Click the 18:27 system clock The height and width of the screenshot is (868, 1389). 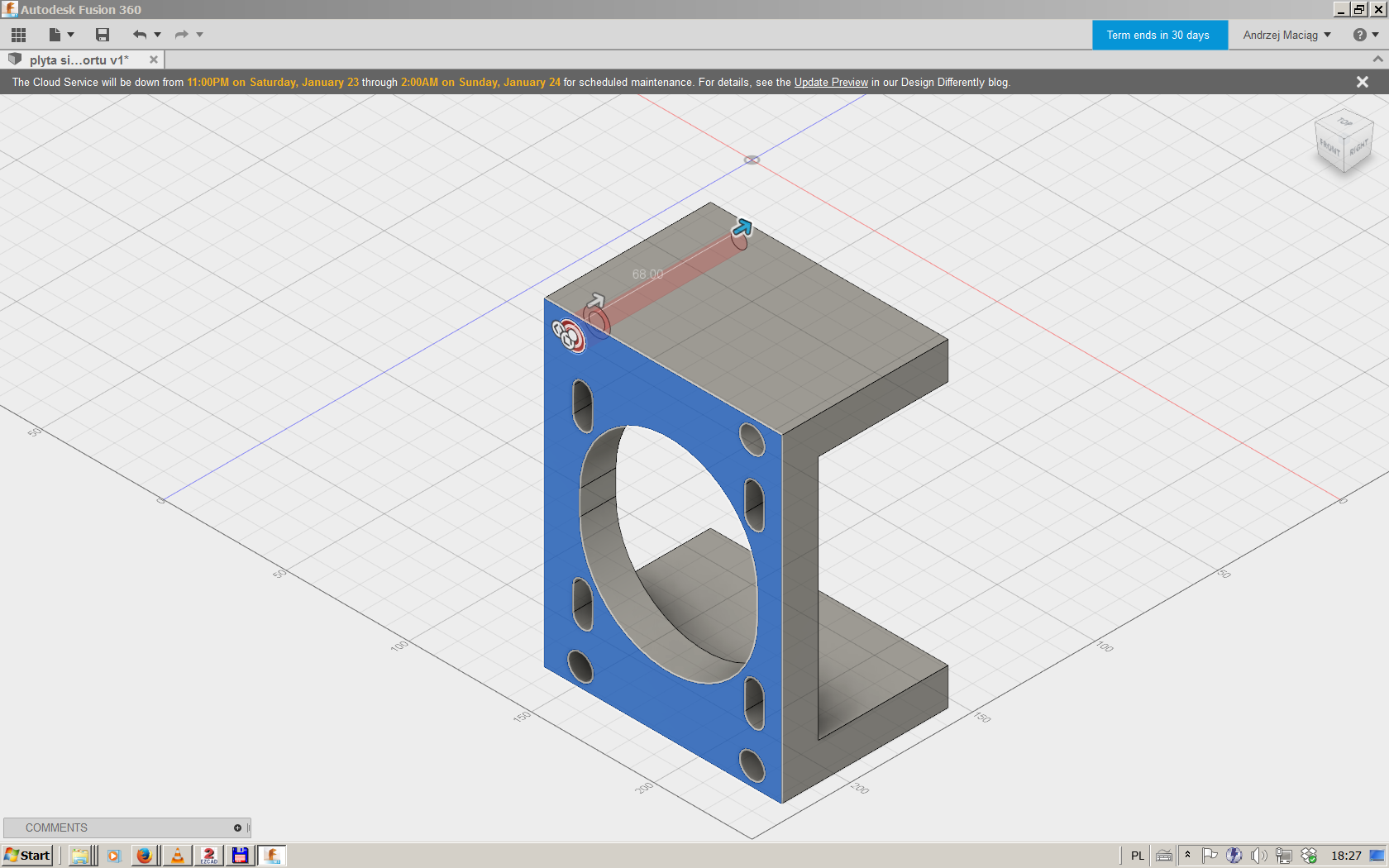[x=1346, y=856]
